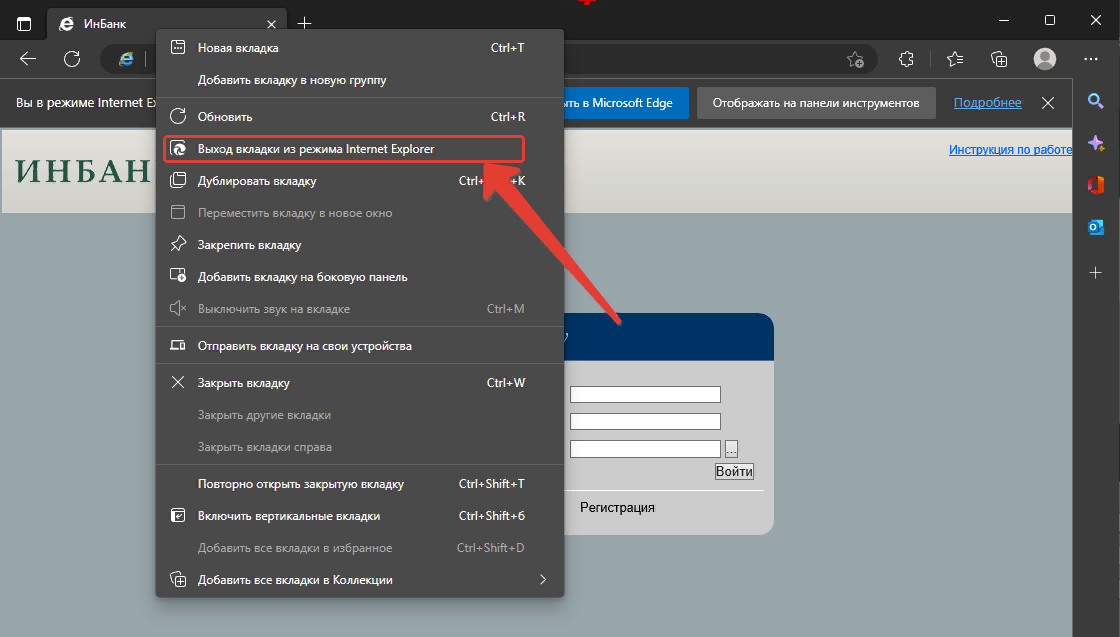Screen dimensions: 1120x637
Task: Click 'Отображать на панели инструментов' button
Action: (816, 103)
